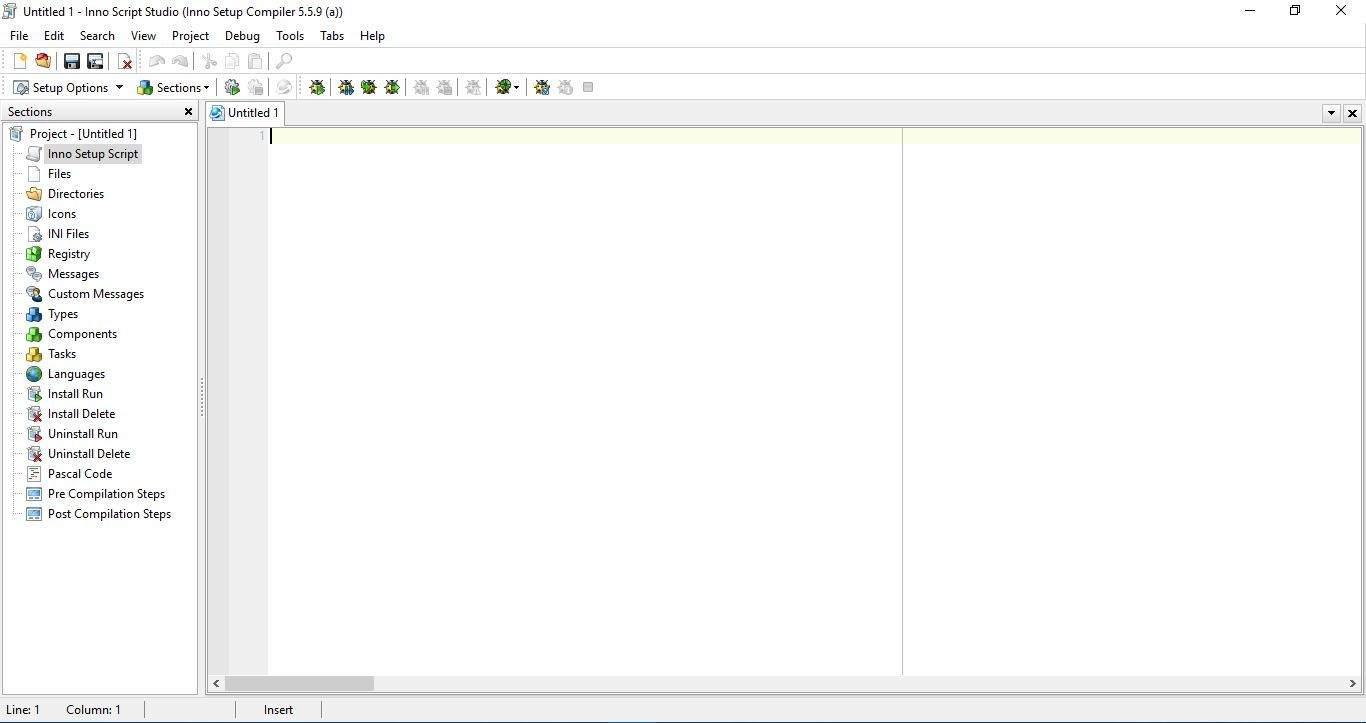Image resolution: width=1366 pixels, height=723 pixels.
Task: Open the tab list dropdown arrow
Action: [1331, 113]
